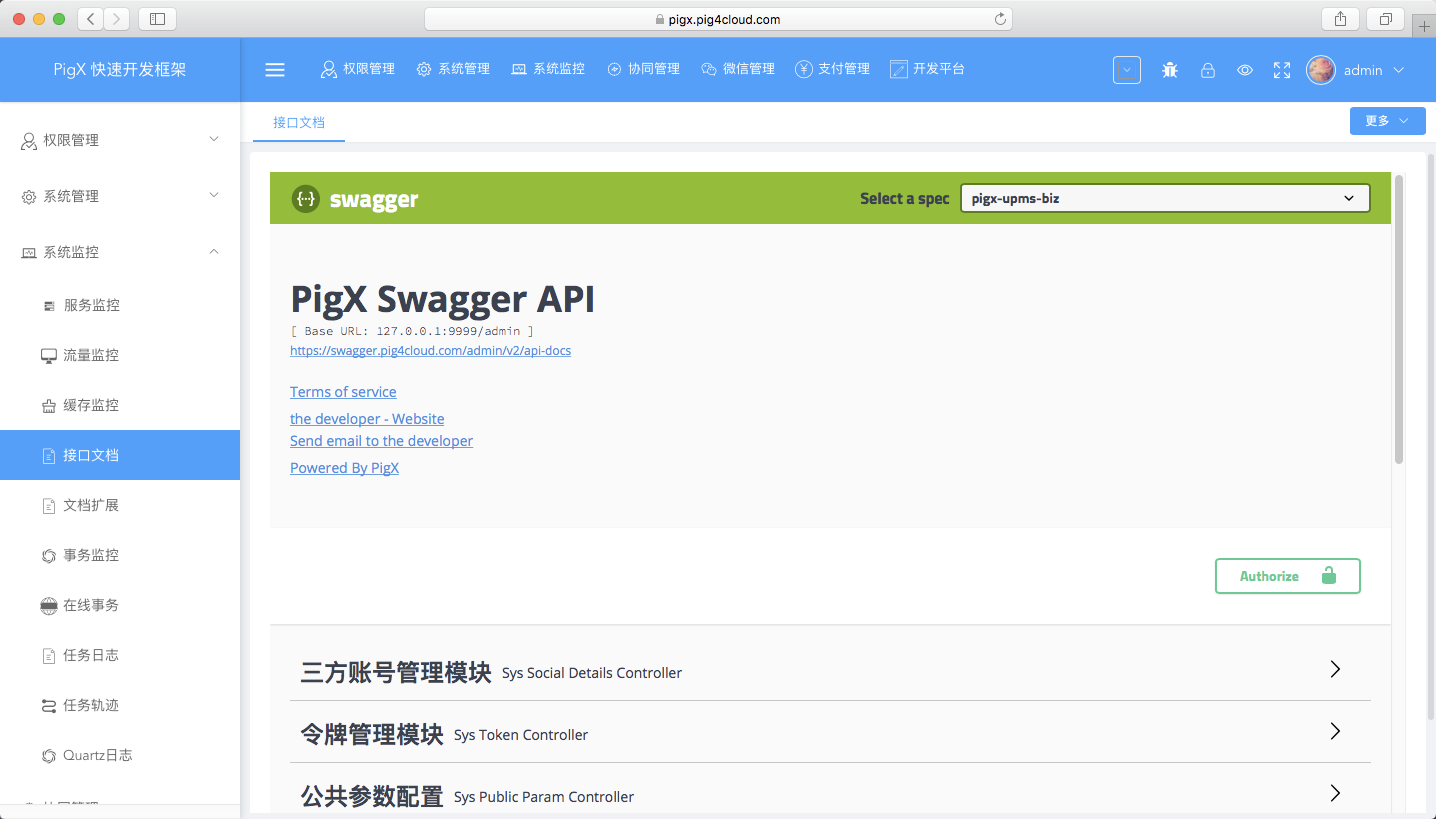The width and height of the screenshot is (1436, 819).
Task: Open a new Safari tab
Action: (x=1424, y=27)
